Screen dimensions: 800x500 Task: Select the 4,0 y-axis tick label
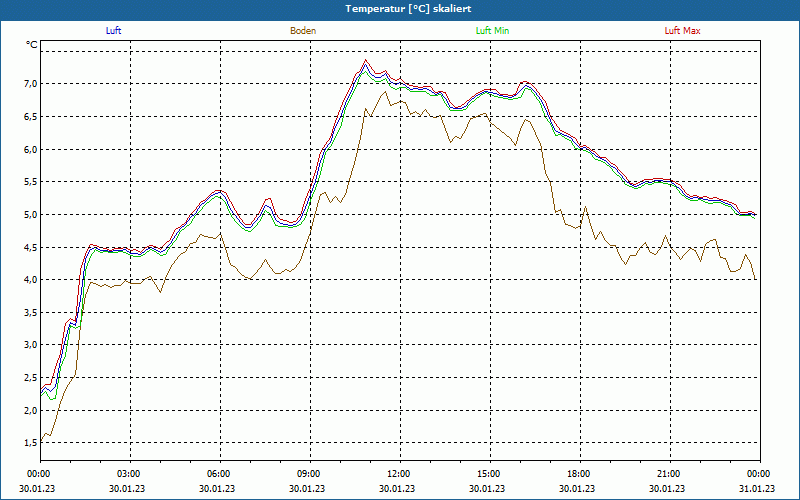point(30,280)
